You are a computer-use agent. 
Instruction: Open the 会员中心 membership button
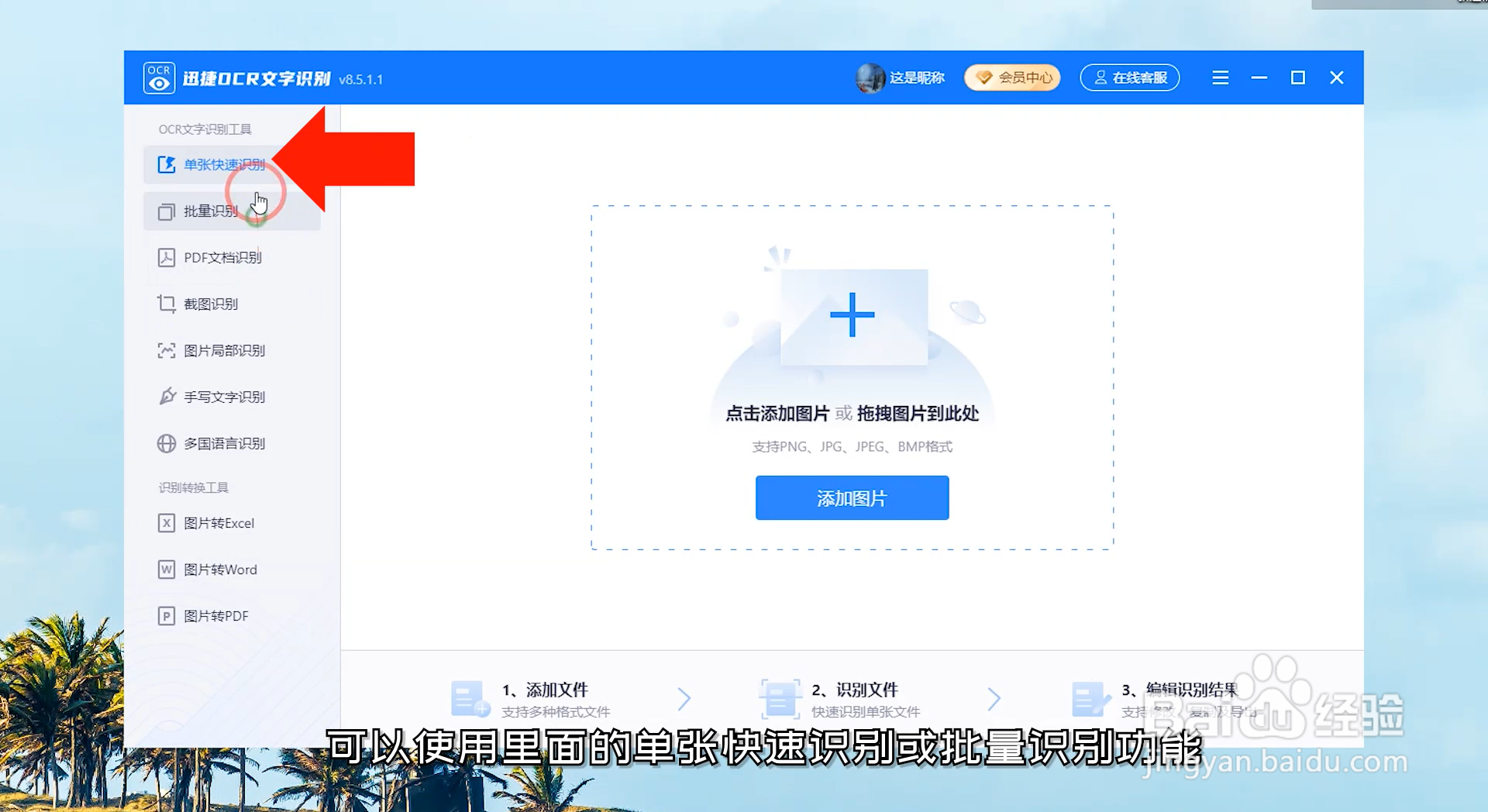(1012, 77)
